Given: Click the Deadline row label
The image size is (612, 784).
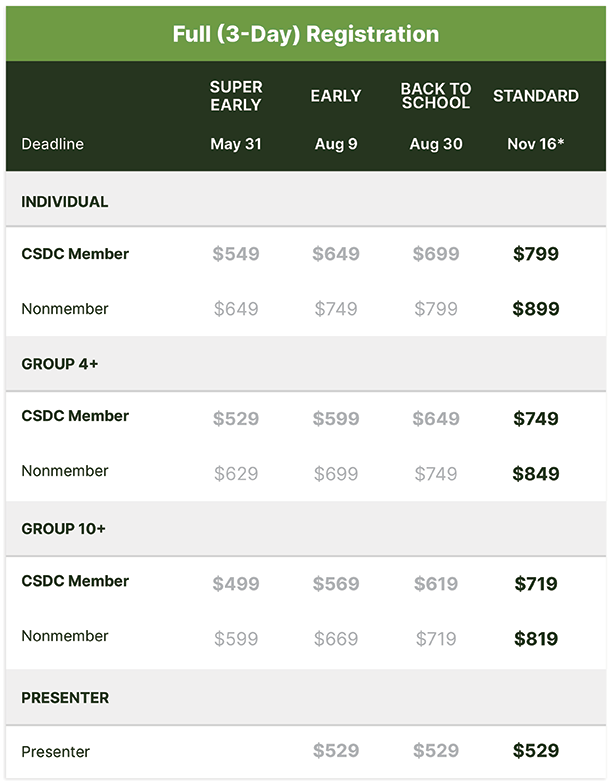Looking at the screenshot, I should tap(52, 144).
